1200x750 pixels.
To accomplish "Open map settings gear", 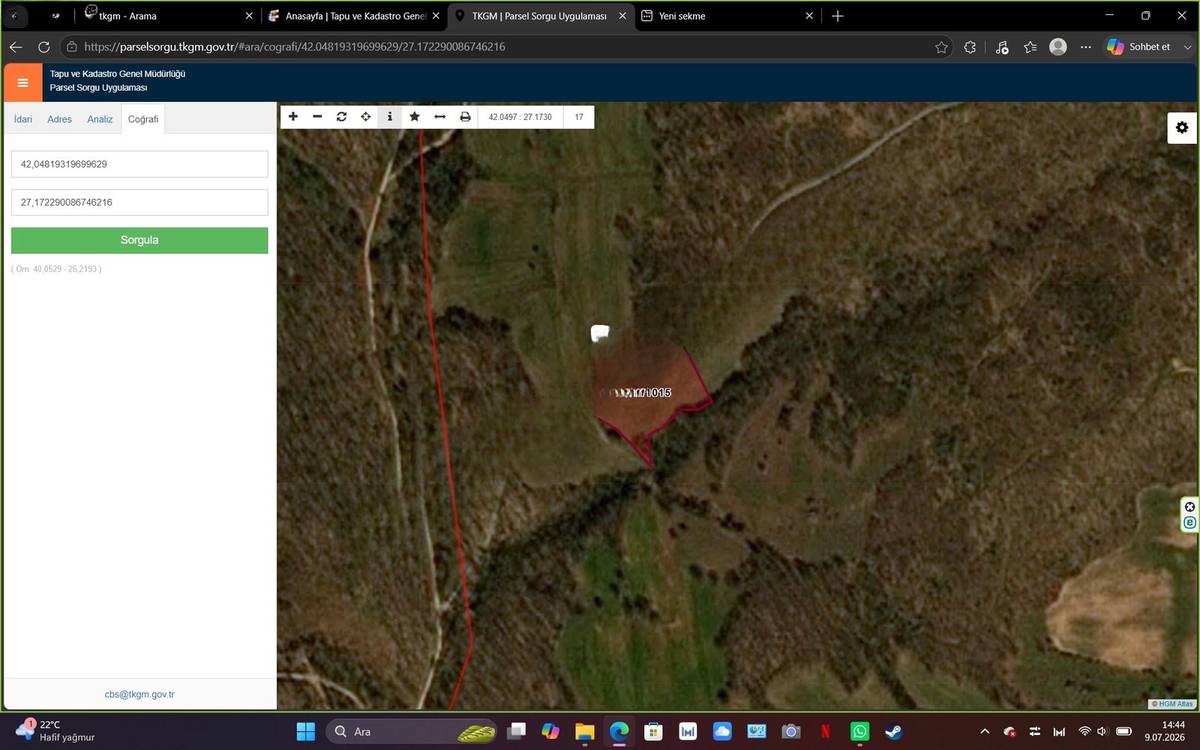I will pos(1182,127).
